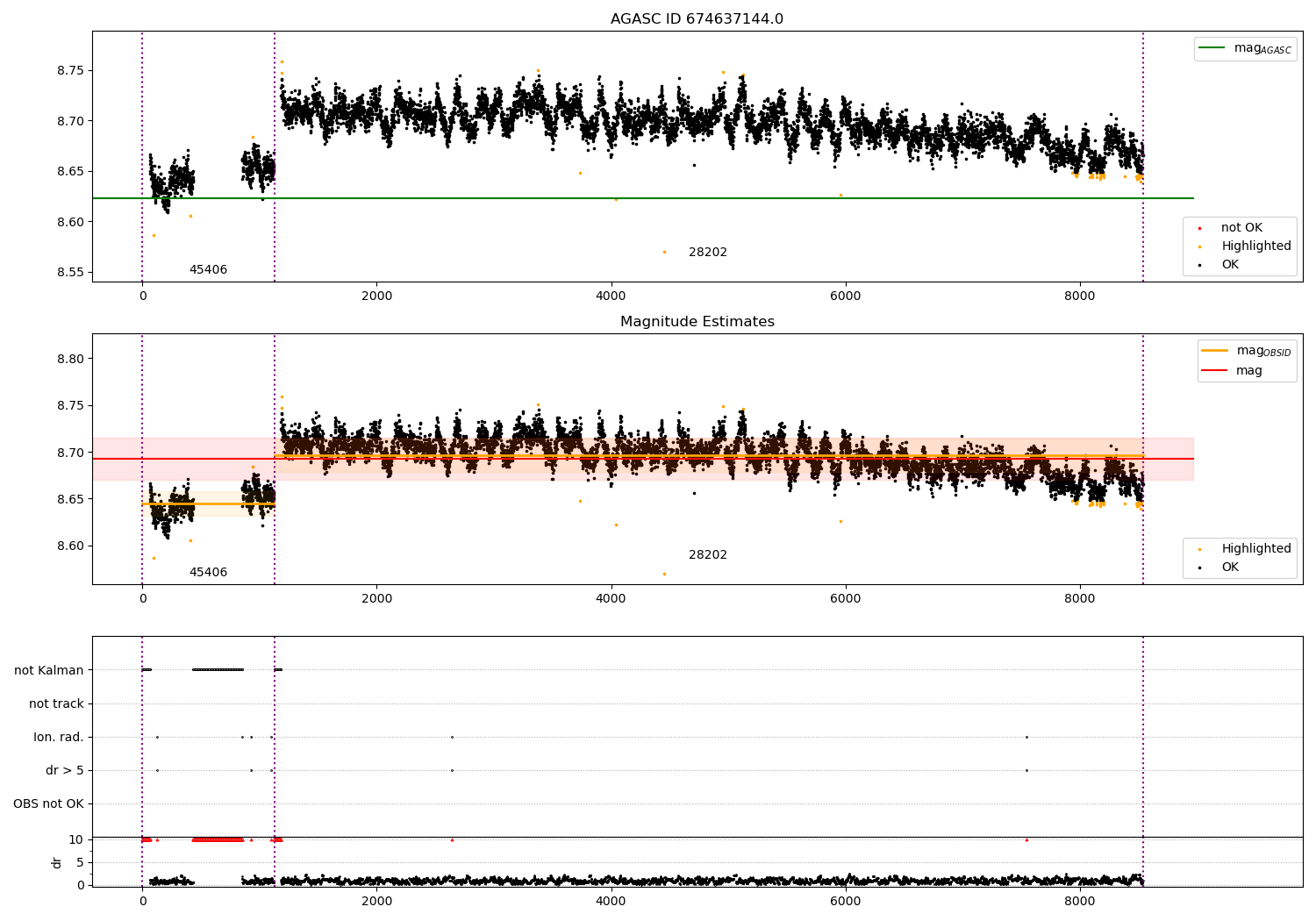Click the "dr" y-axis label

(57, 863)
